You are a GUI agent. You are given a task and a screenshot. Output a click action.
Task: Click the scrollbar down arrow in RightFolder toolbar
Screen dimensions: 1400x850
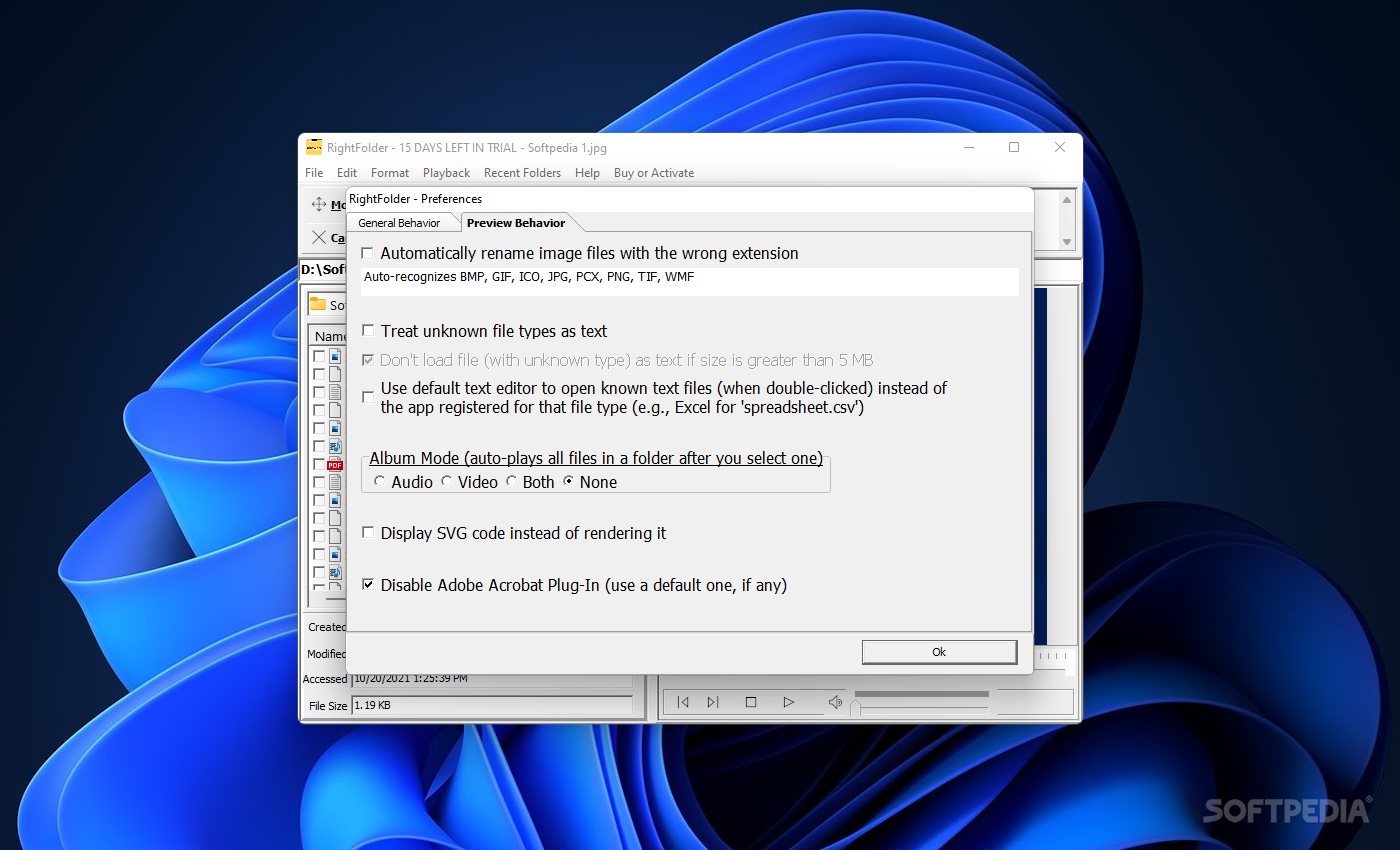1067,242
